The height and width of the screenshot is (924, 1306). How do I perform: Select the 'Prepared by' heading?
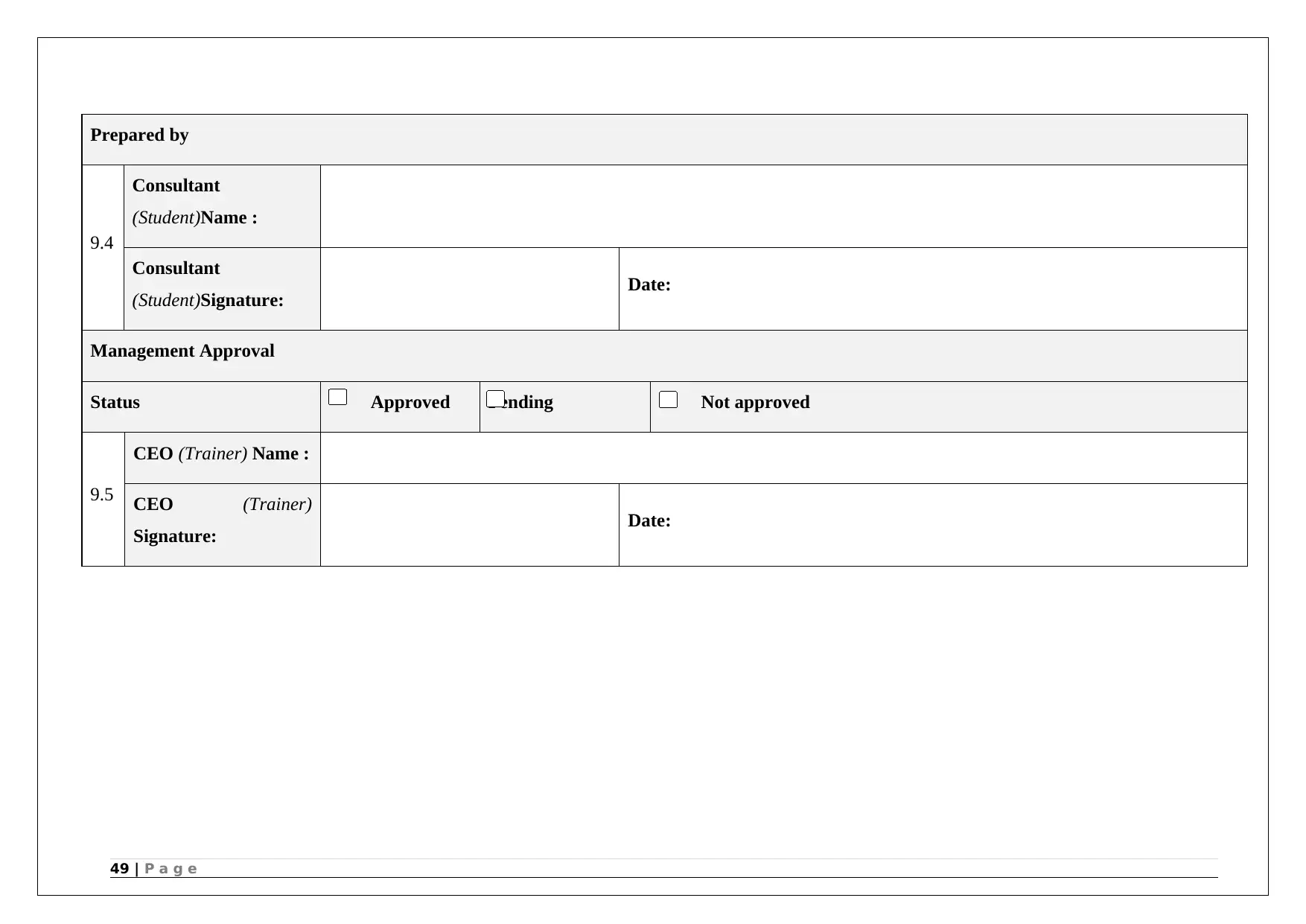[139, 136]
